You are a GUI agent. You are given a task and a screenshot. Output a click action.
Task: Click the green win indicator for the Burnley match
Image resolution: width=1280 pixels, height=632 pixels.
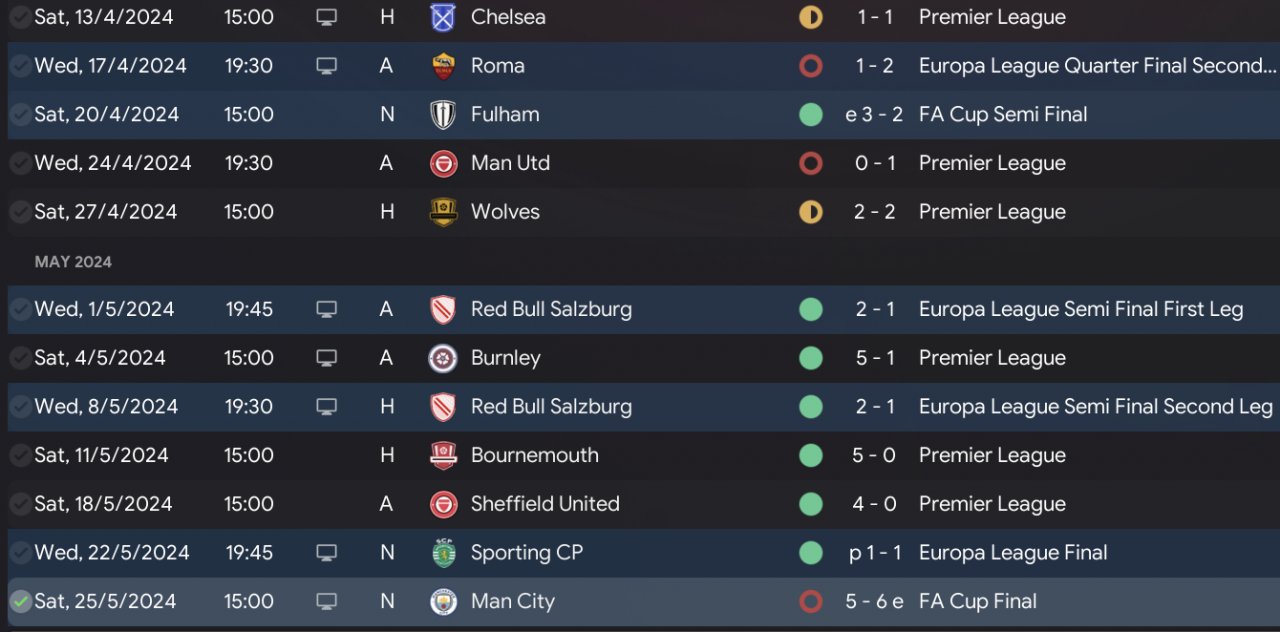coord(811,358)
